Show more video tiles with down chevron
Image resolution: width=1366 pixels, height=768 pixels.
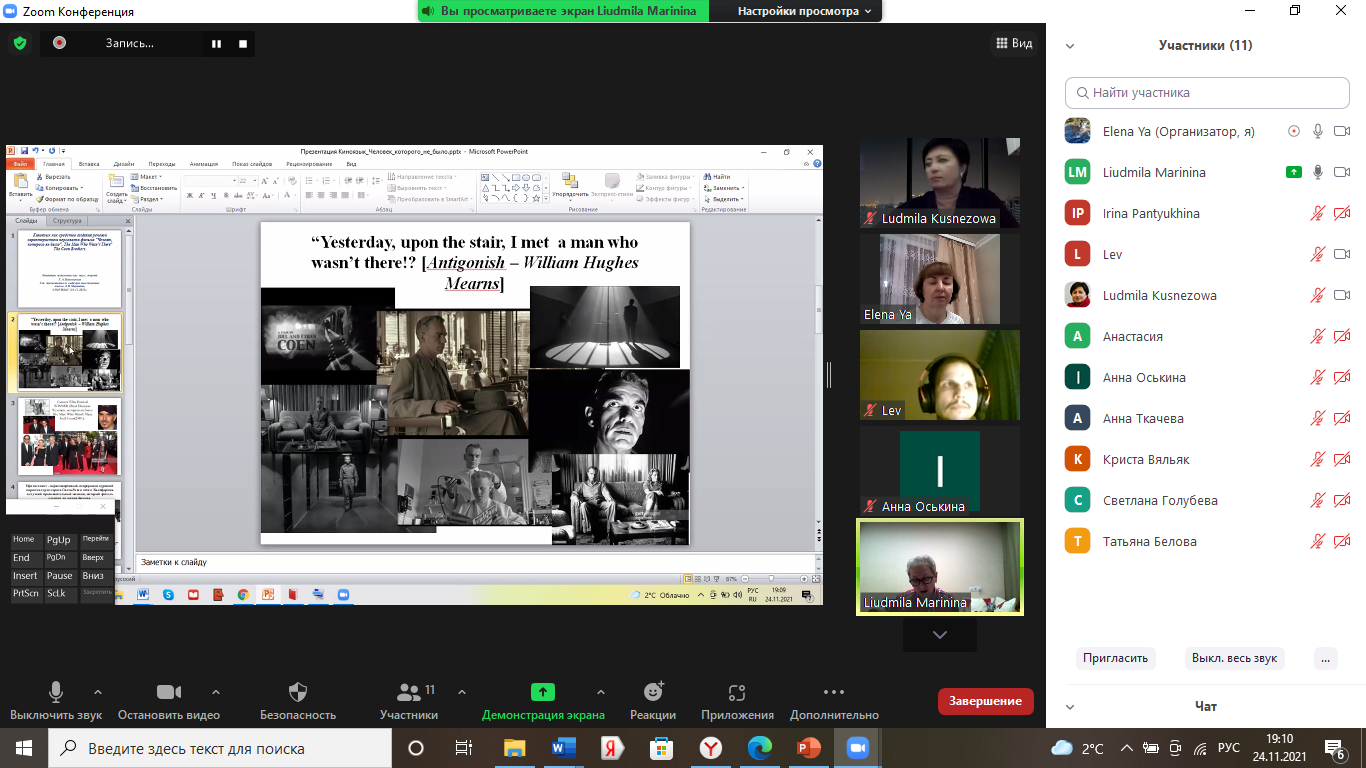(939, 635)
